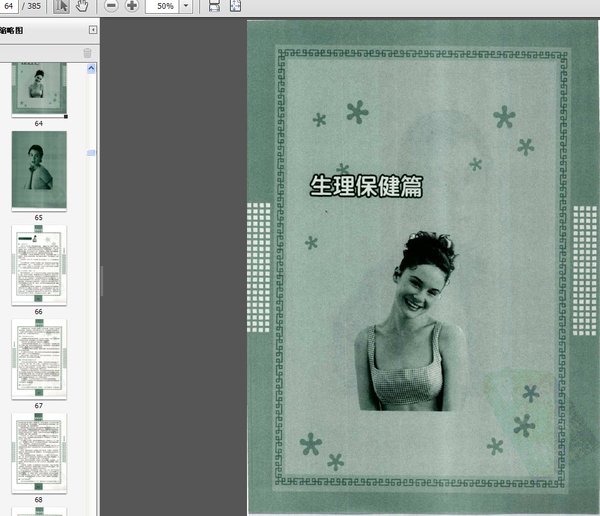The height and width of the screenshot is (516, 600).
Task: Click the trash icon in thumbnails panel
Action: coord(88,53)
